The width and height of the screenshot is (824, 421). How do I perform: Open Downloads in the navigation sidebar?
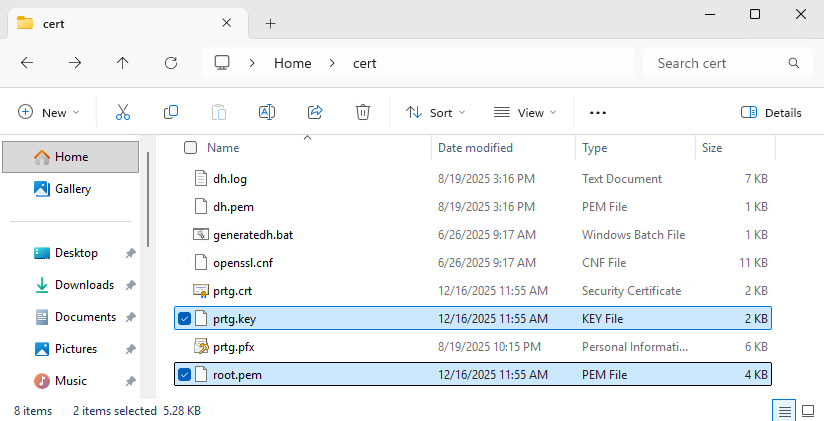point(84,285)
